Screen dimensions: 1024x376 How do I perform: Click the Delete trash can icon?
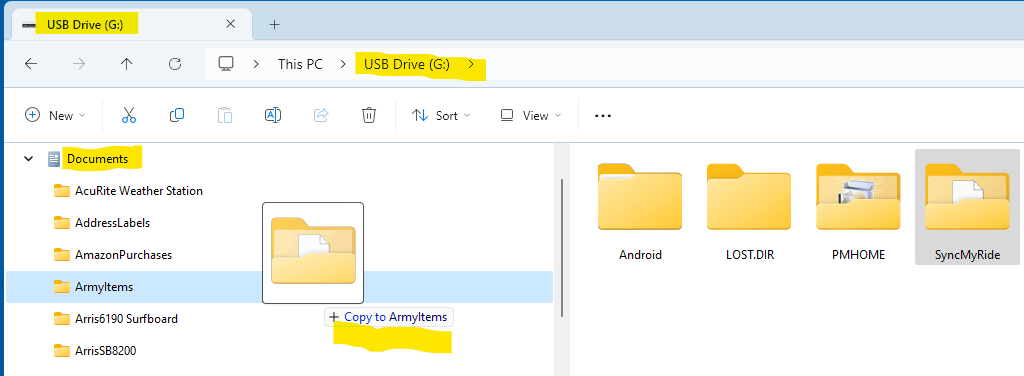pyautogui.click(x=368, y=116)
